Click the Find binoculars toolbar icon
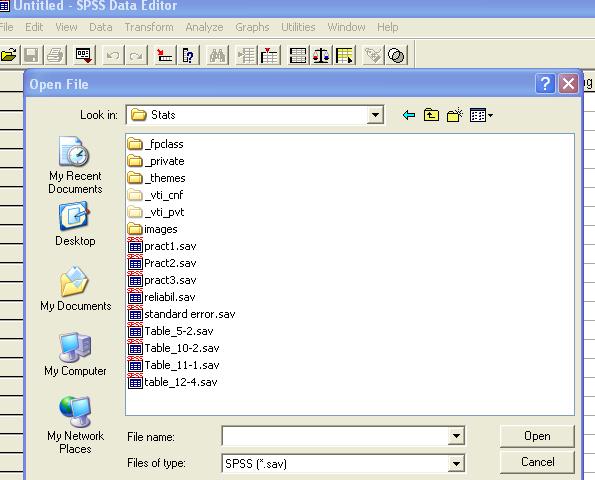 coord(217,56)
